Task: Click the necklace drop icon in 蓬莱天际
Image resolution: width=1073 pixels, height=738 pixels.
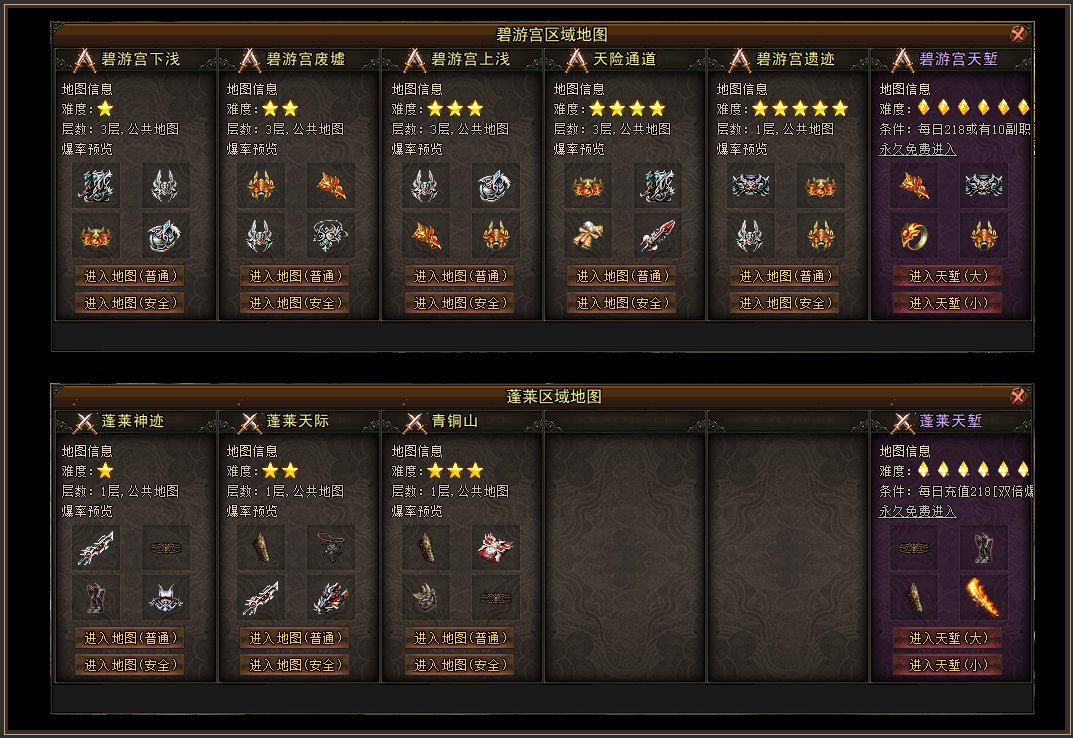Action: coord(331,548)
